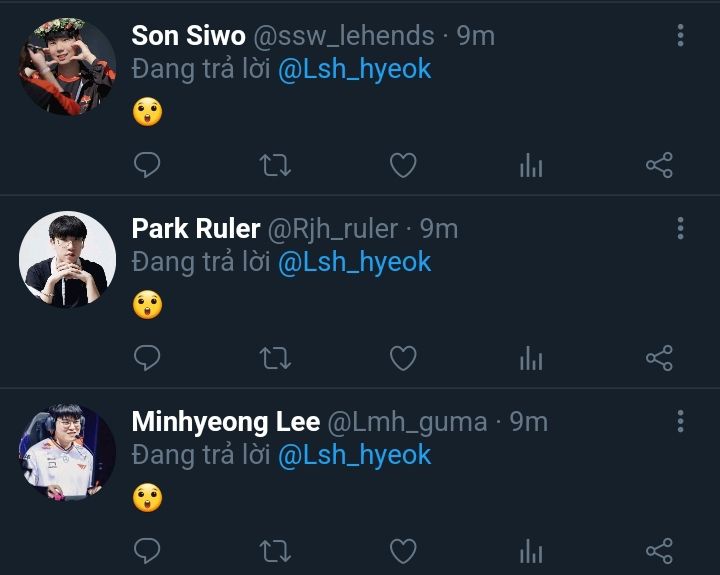Like Son Siwo's tweet

403,165
